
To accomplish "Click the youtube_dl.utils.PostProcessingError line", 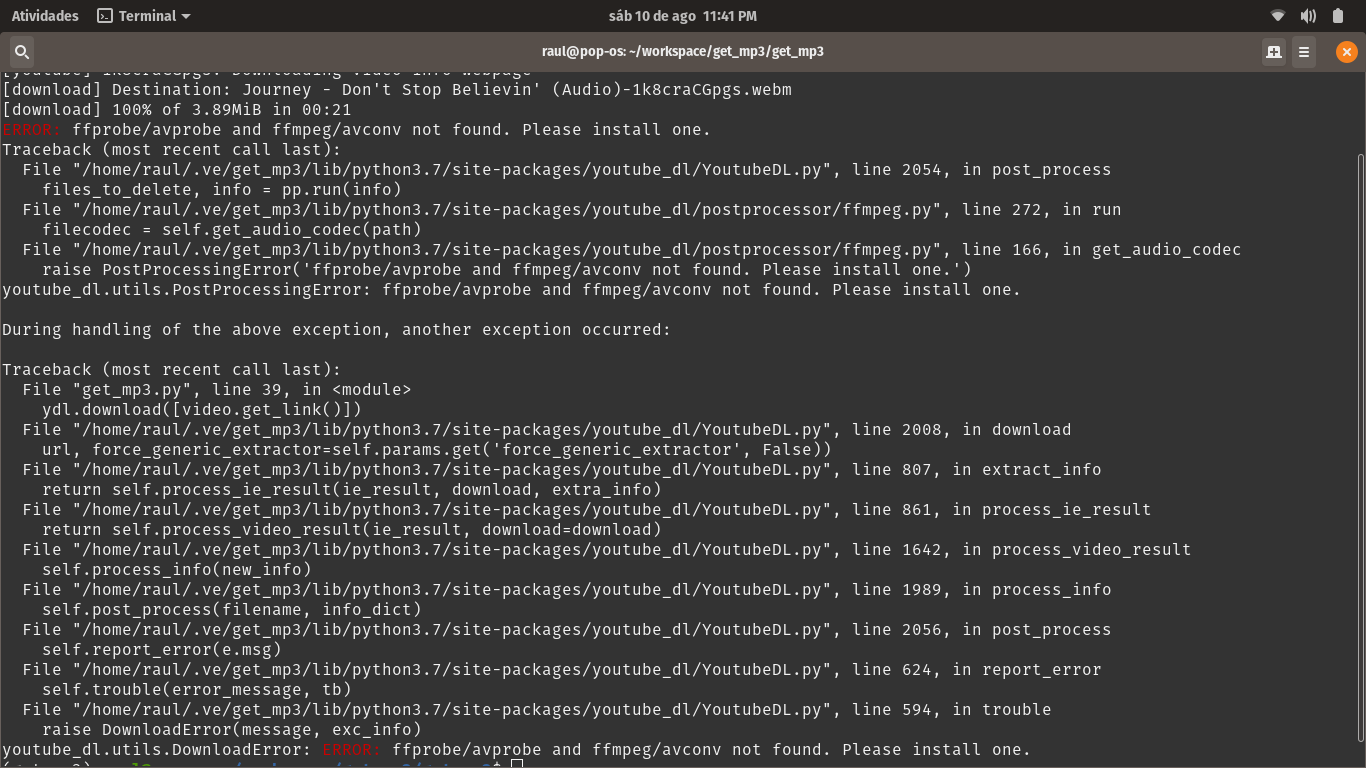I will [512, 290].
